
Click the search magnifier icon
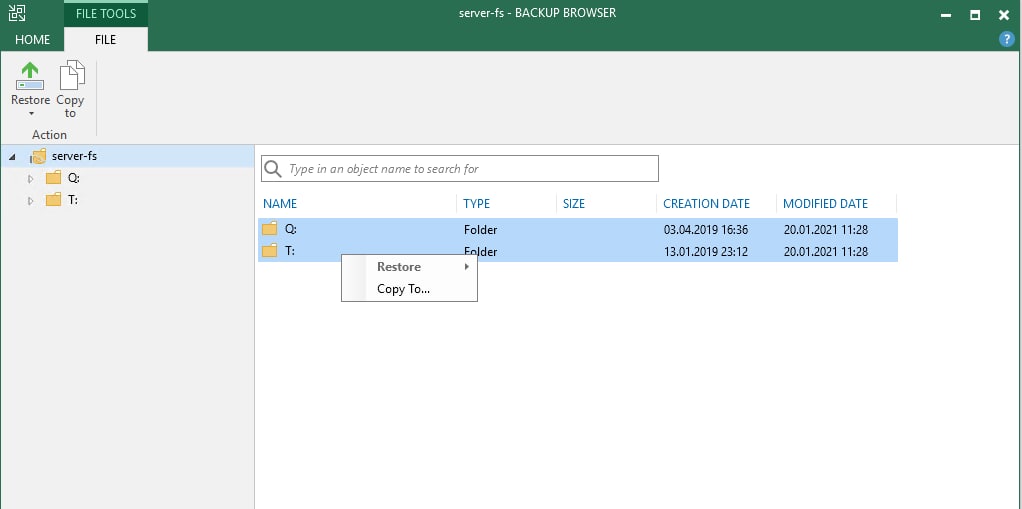(273, 169)
